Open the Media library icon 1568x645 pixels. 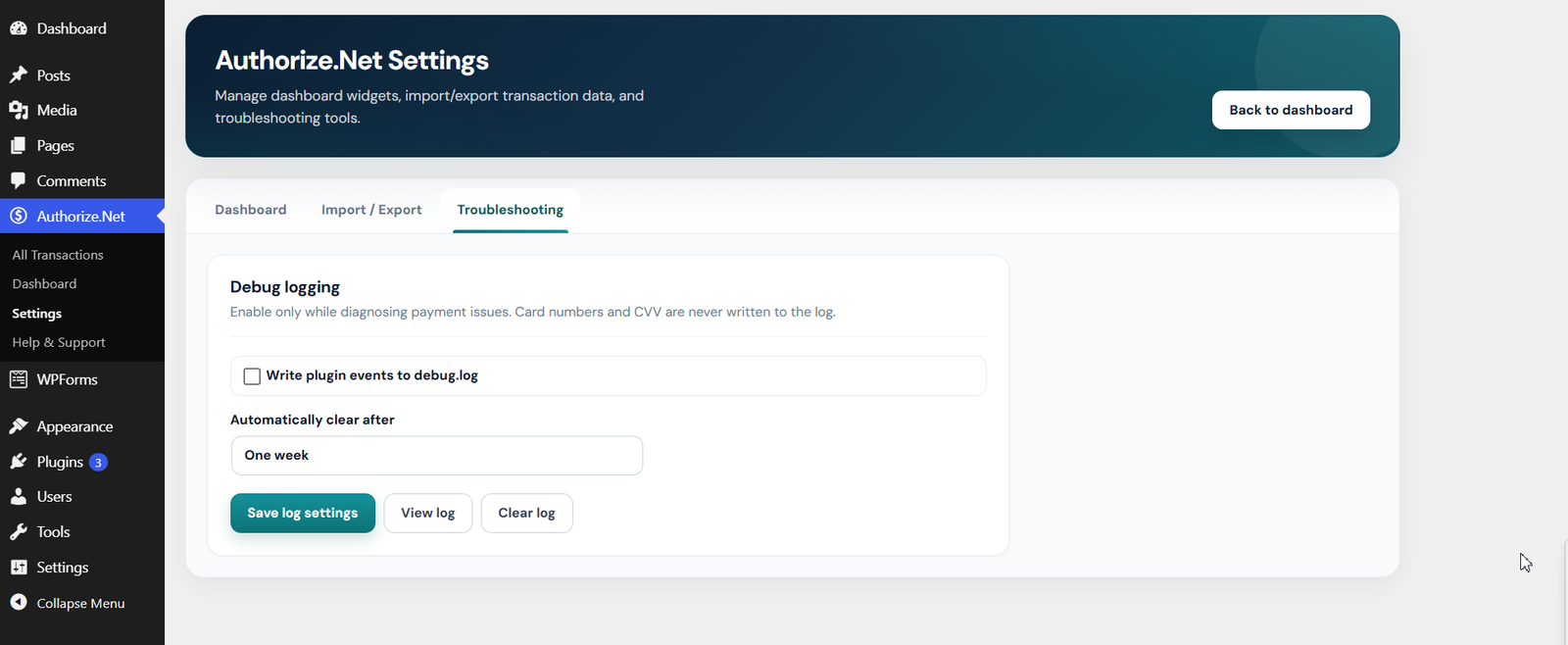(19, 111)
